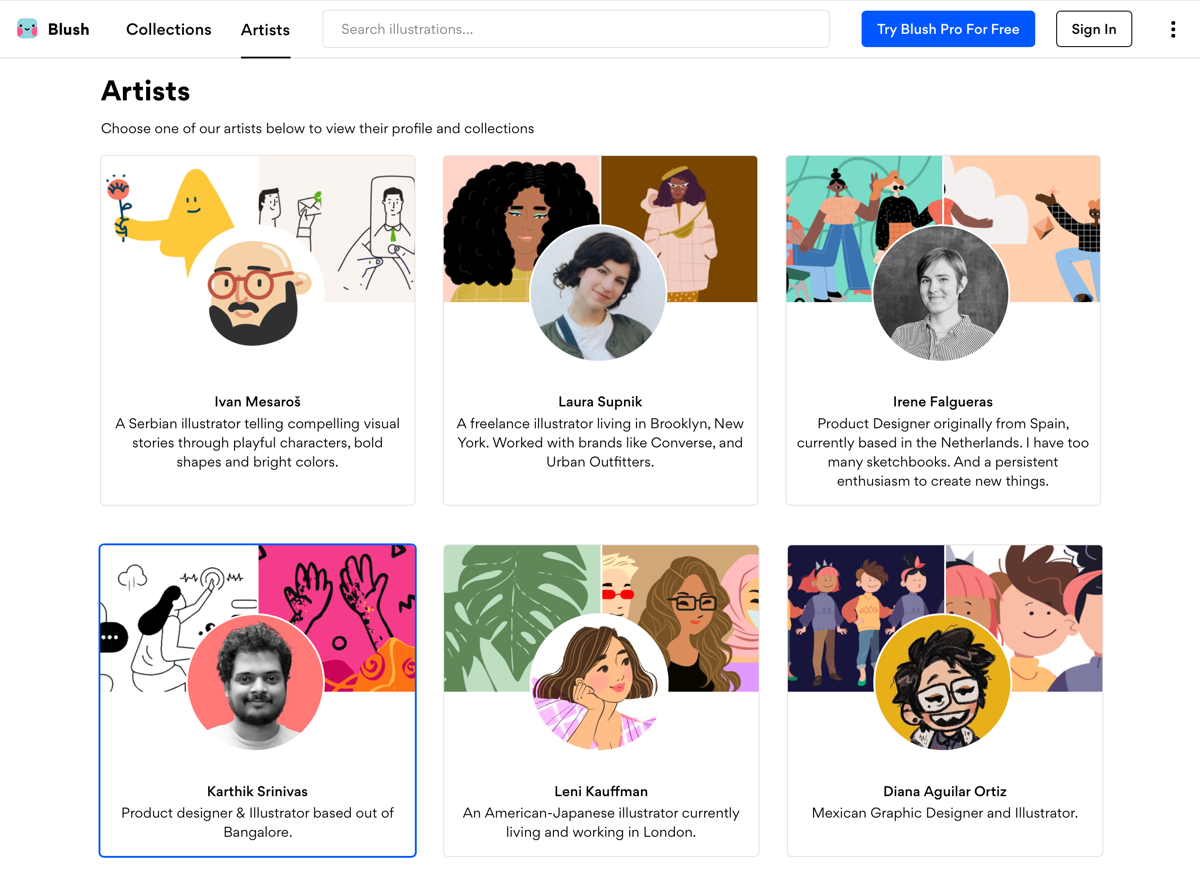The width and height of the screenshot is (1200, 879).
Task: Click Try Blush Pro For Free
Action: (x=948, y=28)
